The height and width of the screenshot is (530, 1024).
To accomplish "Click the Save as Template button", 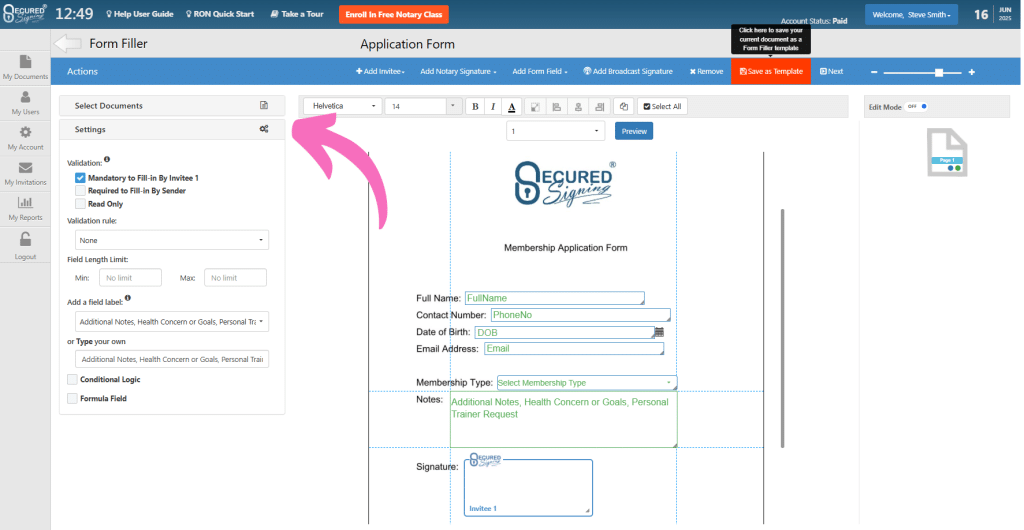I will coord(771,72).
